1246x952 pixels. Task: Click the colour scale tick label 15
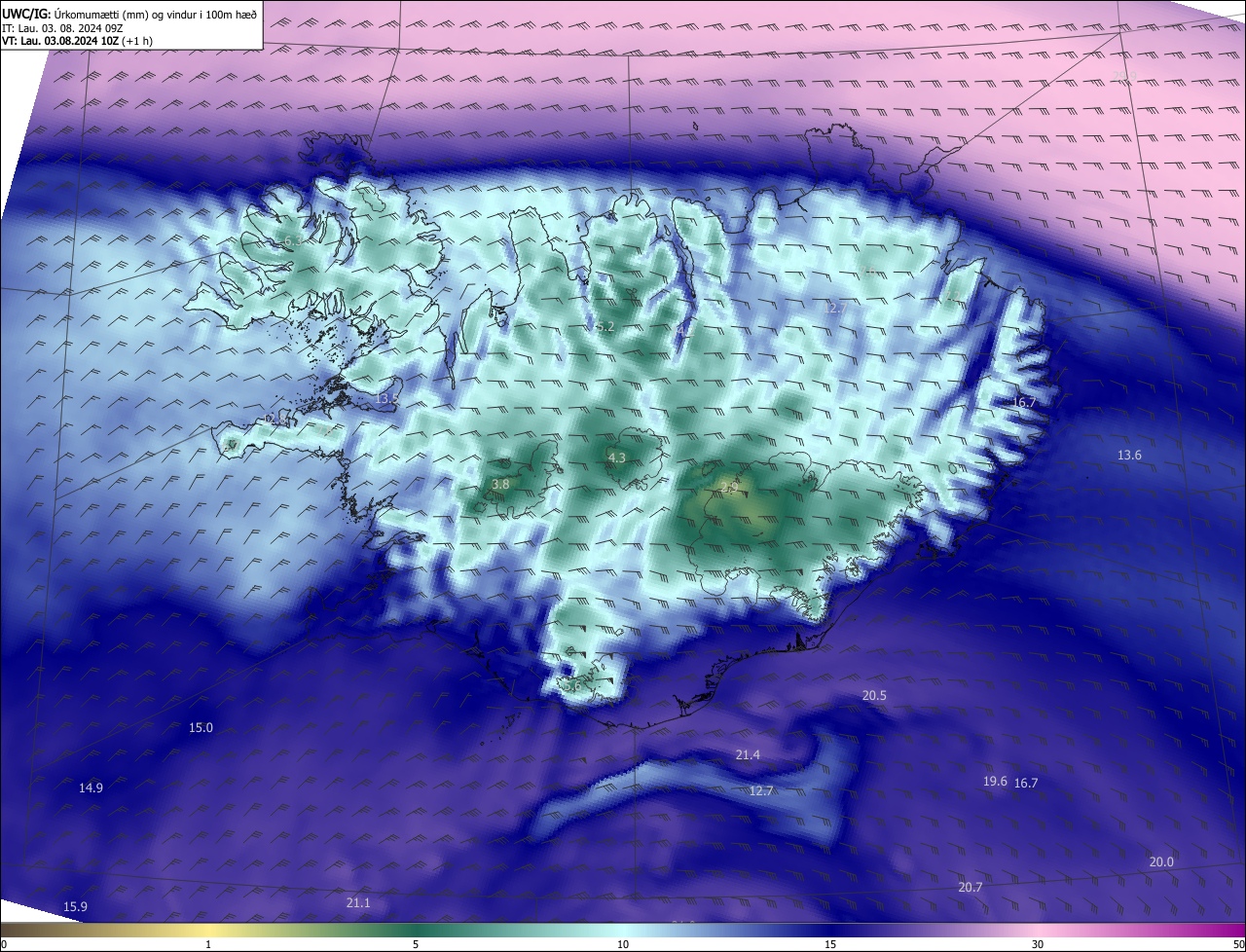click(x=830, y=944)
